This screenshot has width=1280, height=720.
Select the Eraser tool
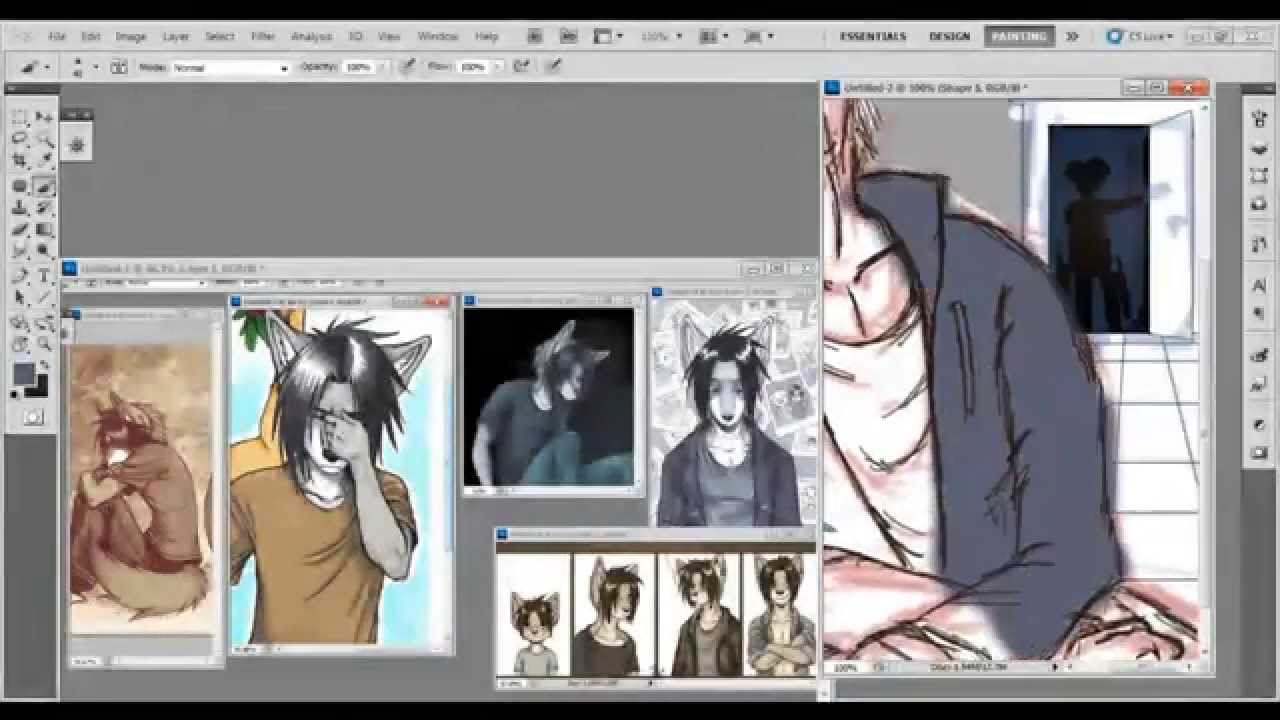click(20, 228)
